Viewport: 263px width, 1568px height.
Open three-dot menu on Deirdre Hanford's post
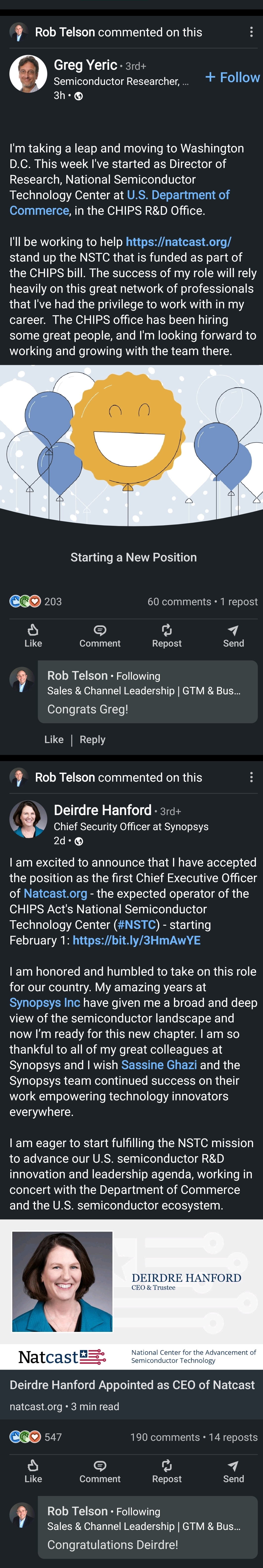click(251, 777)
